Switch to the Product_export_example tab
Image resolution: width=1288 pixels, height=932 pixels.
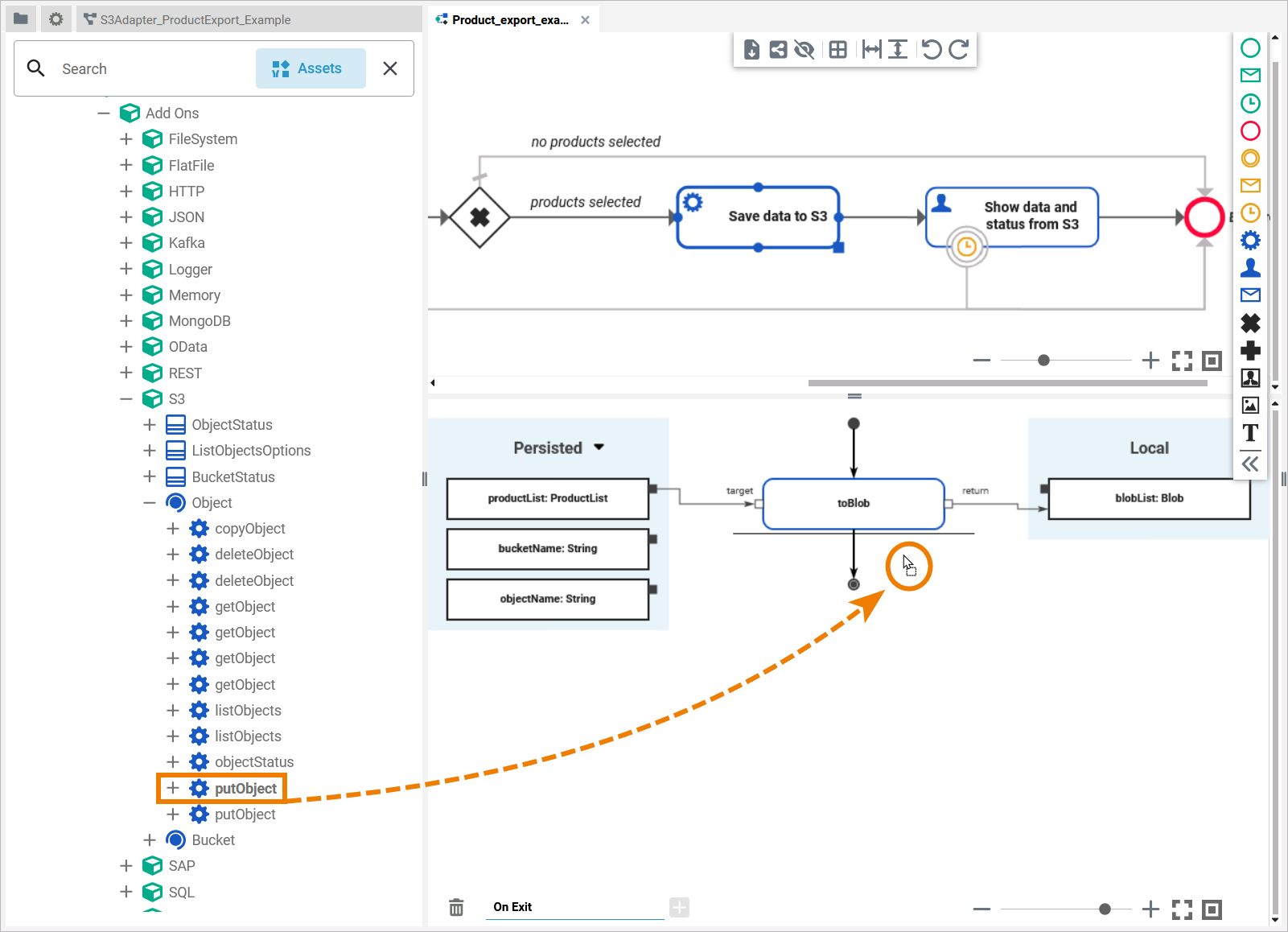(509, 20)
